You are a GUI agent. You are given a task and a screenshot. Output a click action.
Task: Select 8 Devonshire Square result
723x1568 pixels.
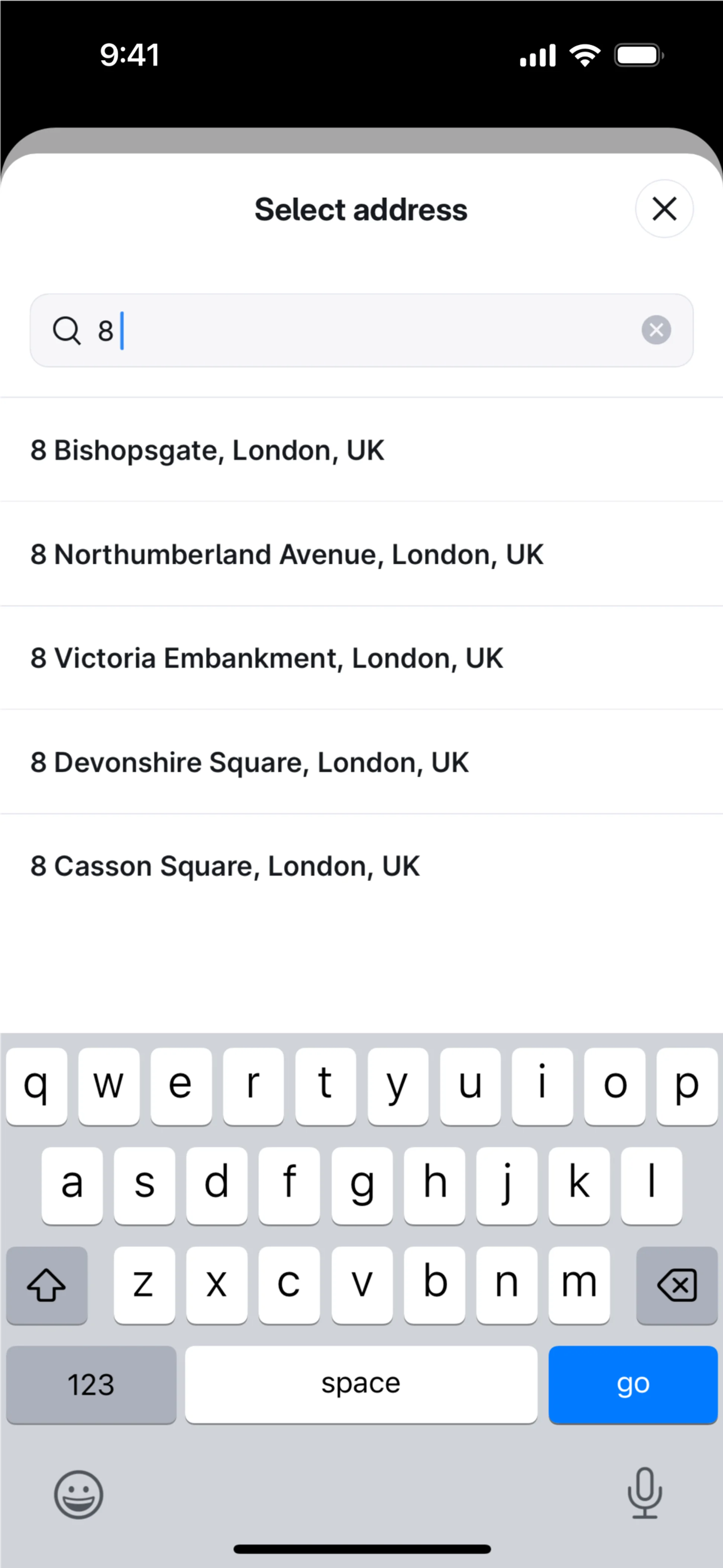click(250, 762)
